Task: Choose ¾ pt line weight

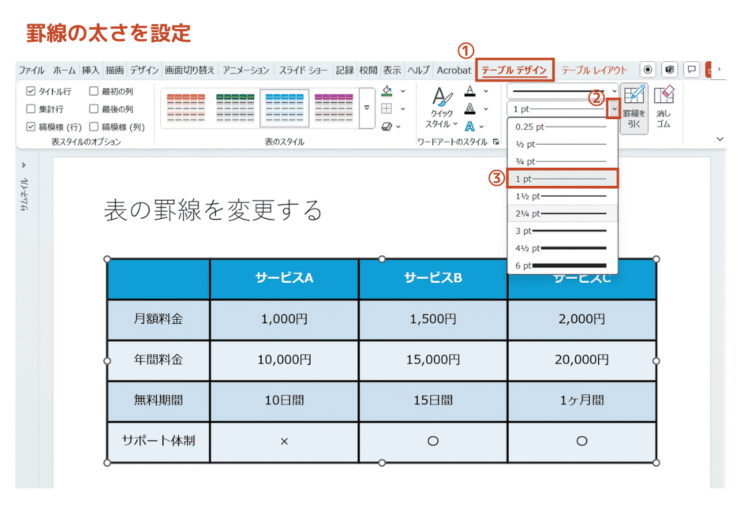Action: click(x=562, y=161)
